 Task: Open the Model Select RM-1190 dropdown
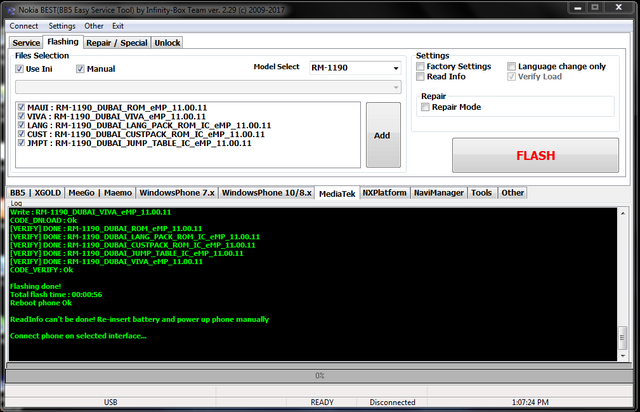tap(355, 68)
